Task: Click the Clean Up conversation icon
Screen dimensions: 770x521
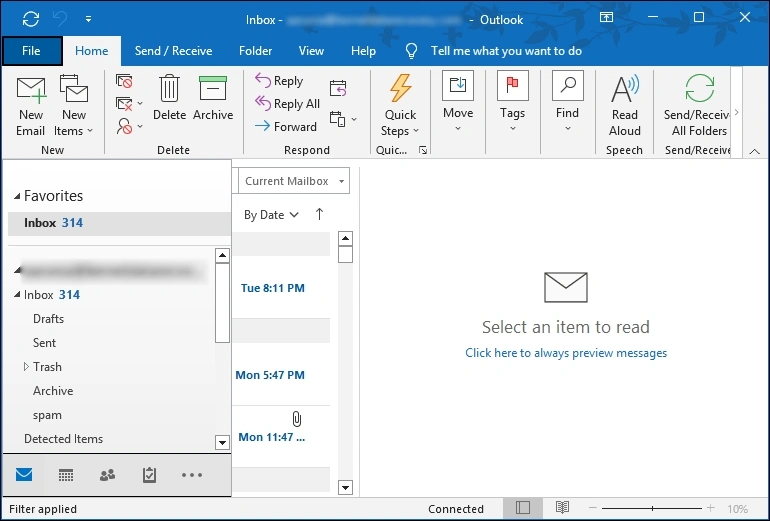Action: tap(124, 104)
